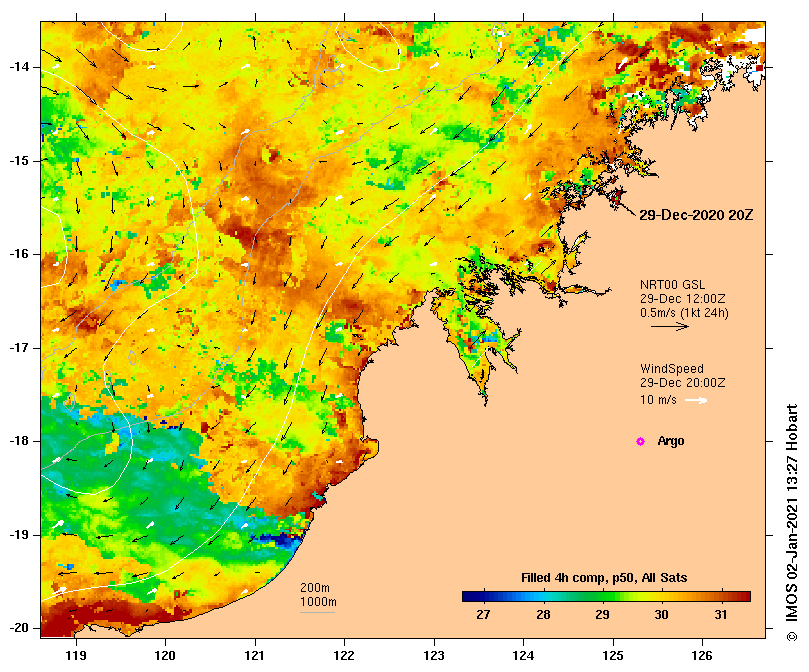Click the 200m depth contour label
The image size is (809, 672).
pos(315,588)
